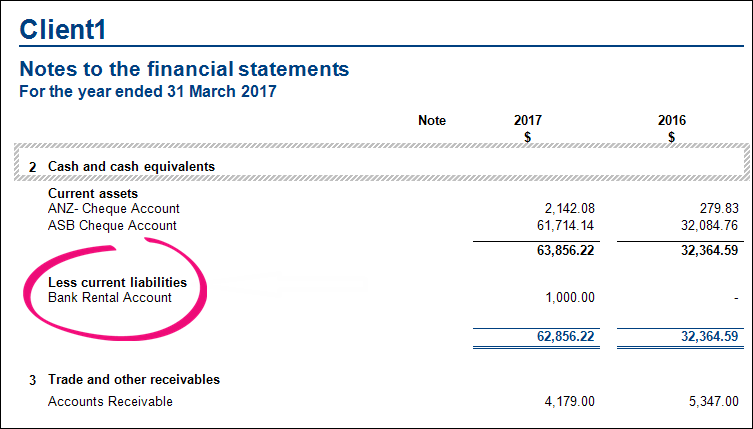Click the 'Less current liabilities' subheading

click(x=117, y=283)
